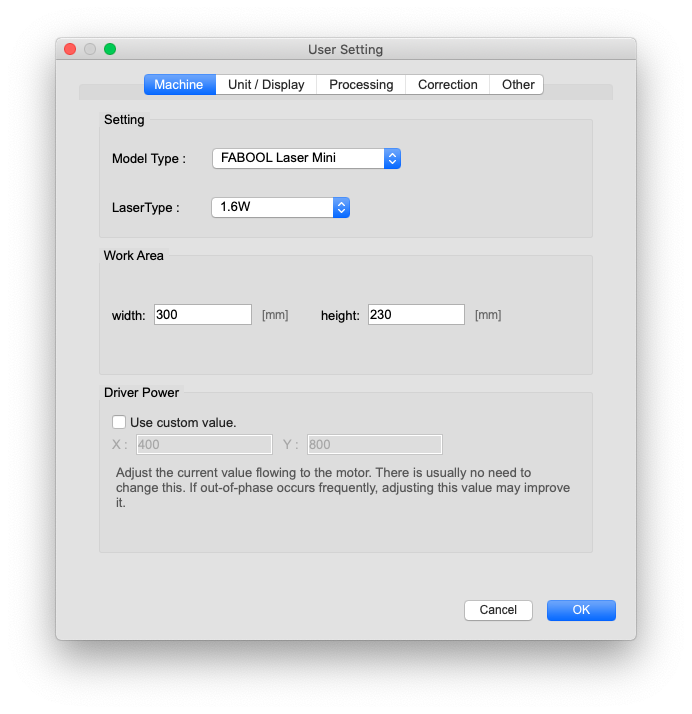
Task: Click the Work Area height field
Action: click(x=416, y=315)
